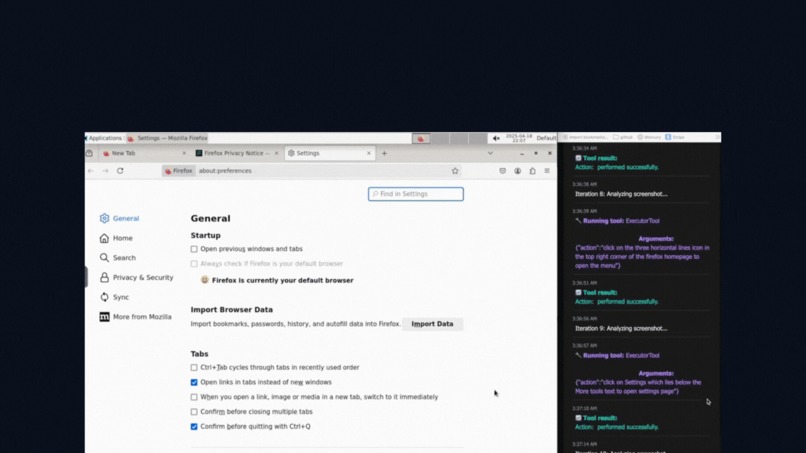Close the Settings tab
Screen dimensions: 806x453
[x=369, y=153]
